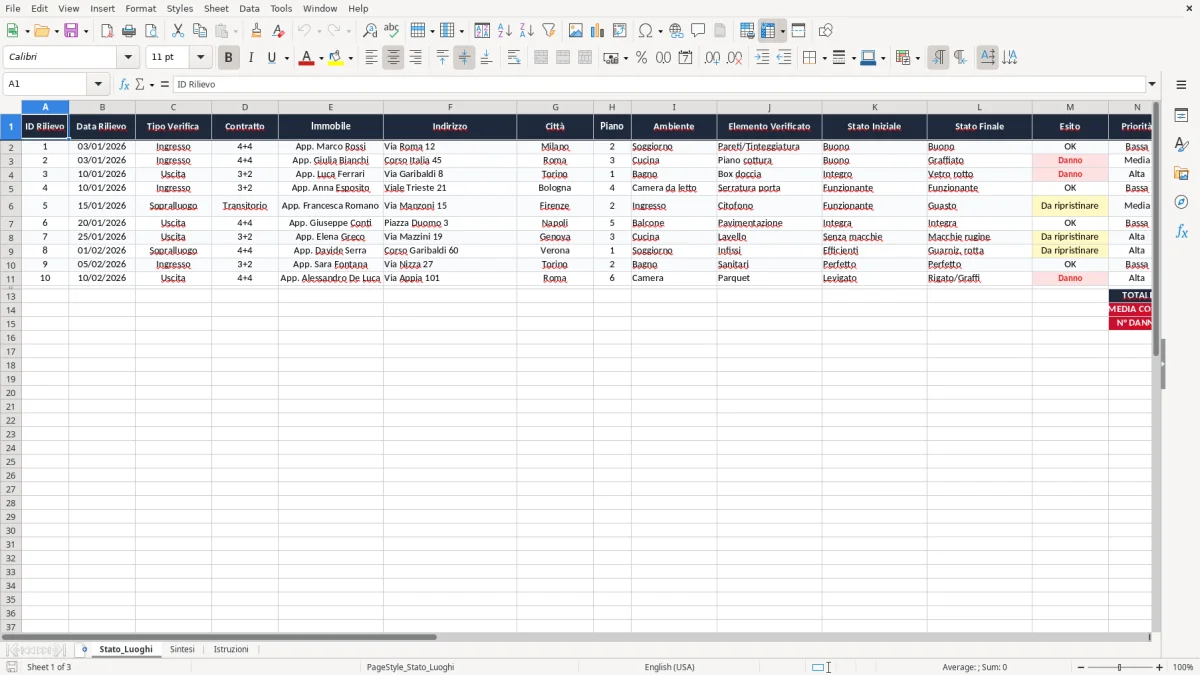Image resolution: width=1200 pixels, height=675 pixels.
Task: Click English (USA) language in status bar
Action: pos(669,667)
